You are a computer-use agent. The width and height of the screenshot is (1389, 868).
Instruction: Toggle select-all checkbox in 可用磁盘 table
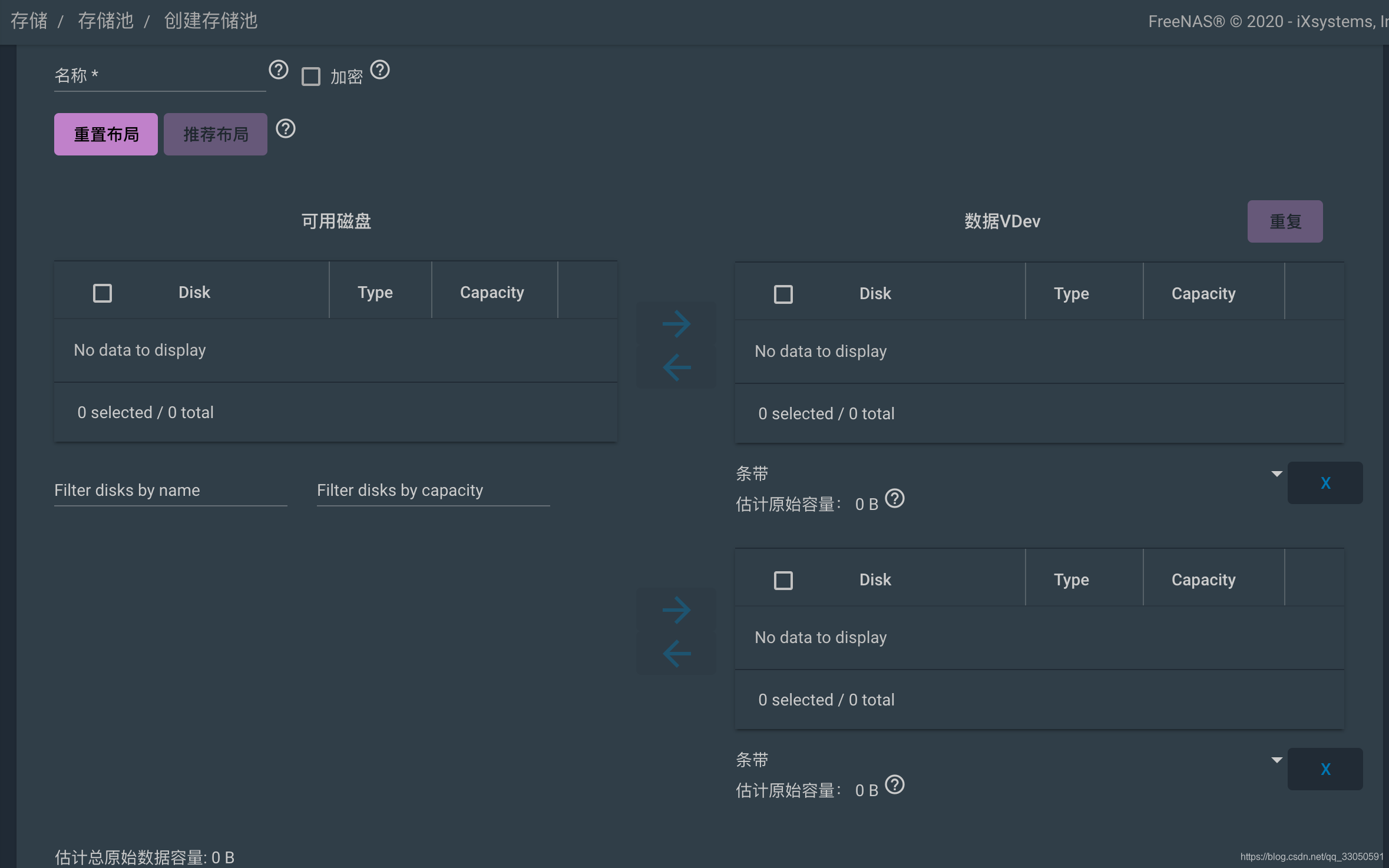pos(102,292)
